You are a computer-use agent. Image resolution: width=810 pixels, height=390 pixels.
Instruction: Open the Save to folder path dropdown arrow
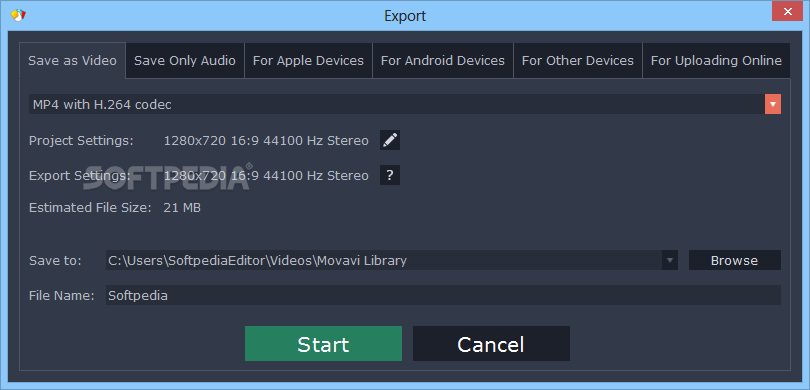click(670, 260)
